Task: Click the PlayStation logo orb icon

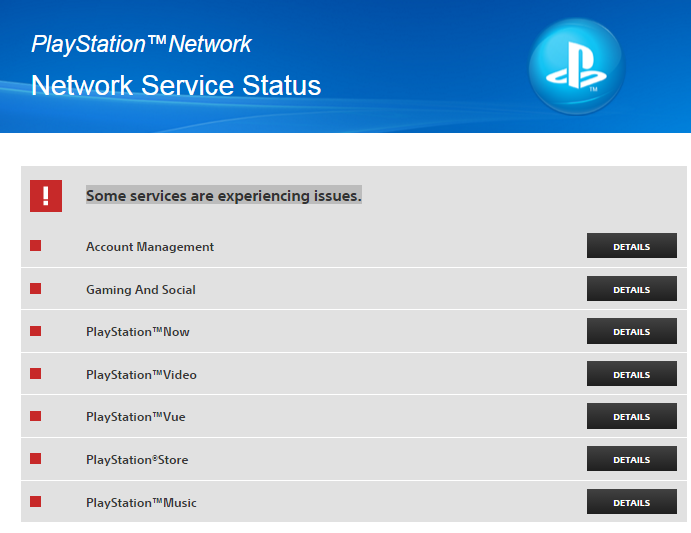Action: click(x=576, y=67)
